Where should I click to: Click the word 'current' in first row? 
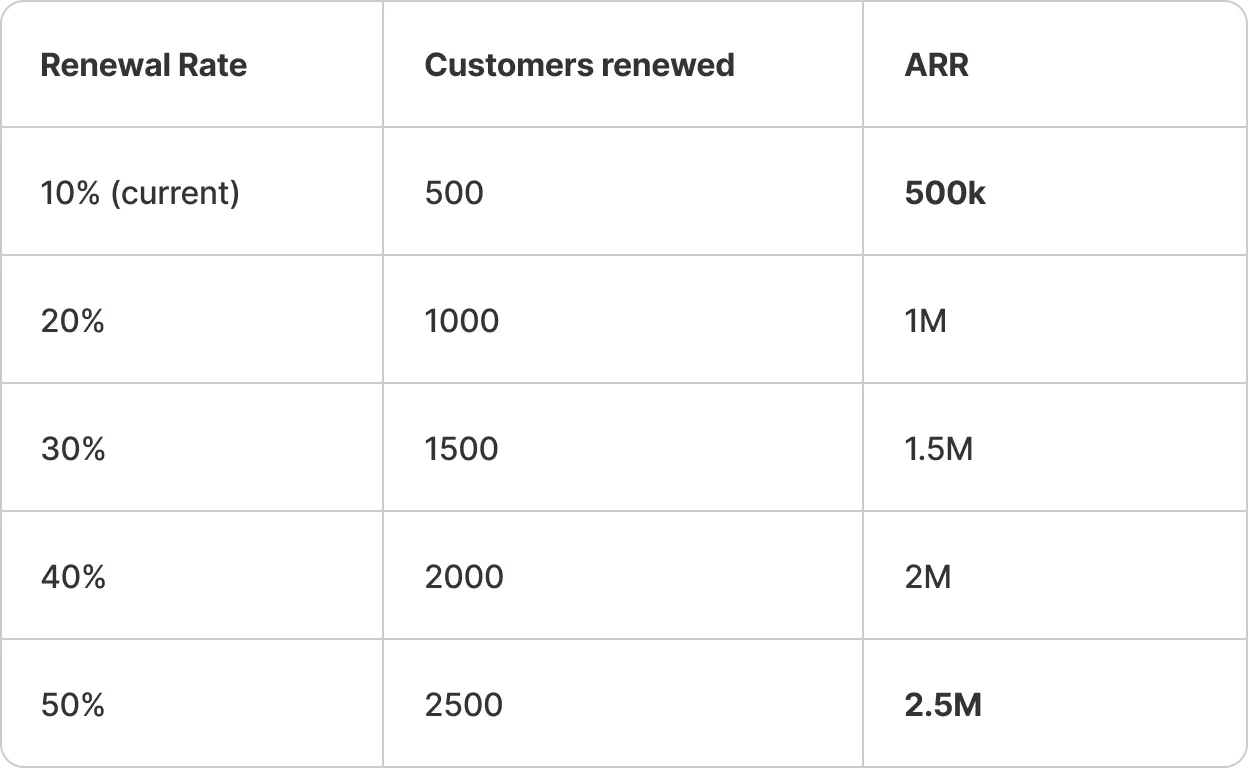point(175,193)
